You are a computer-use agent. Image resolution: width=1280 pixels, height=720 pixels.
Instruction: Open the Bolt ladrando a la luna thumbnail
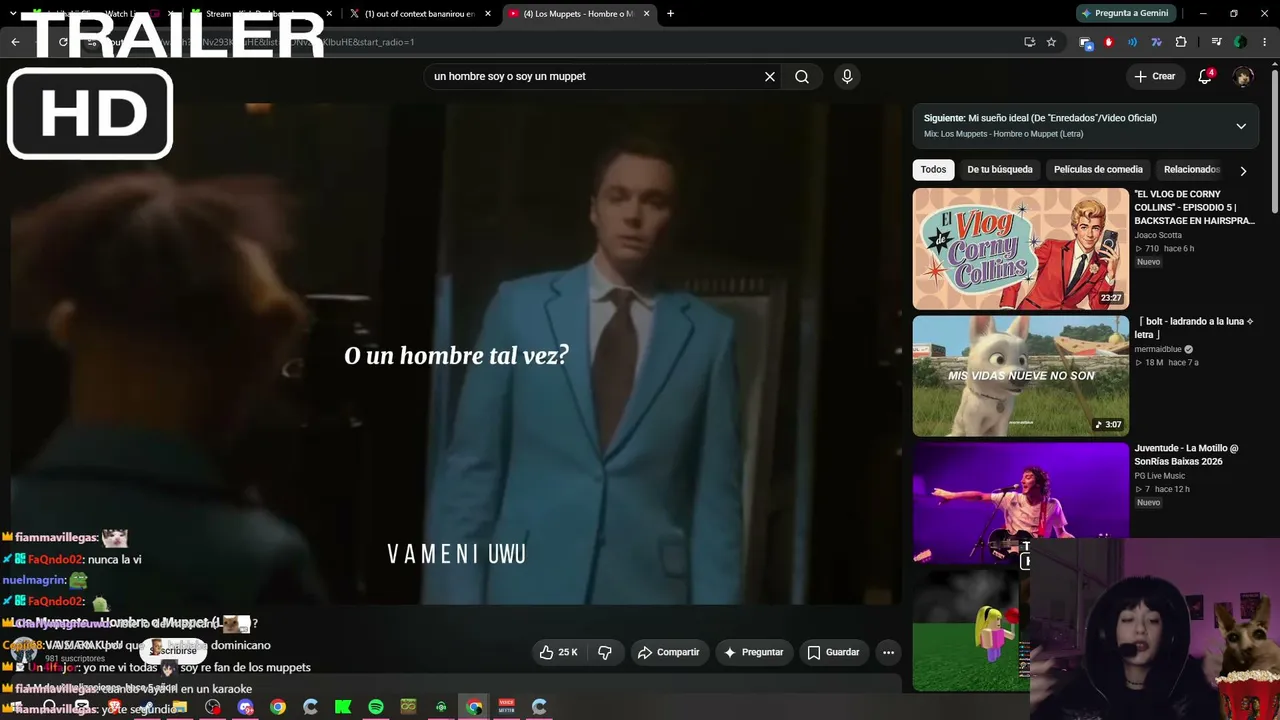point(1020,376)
